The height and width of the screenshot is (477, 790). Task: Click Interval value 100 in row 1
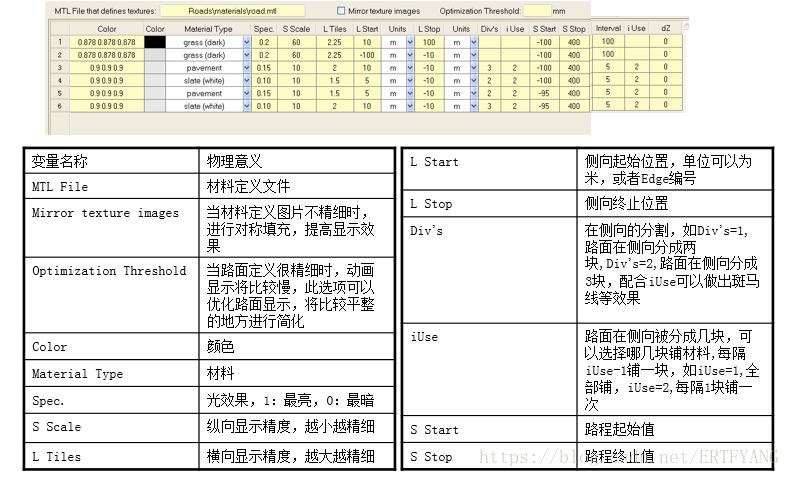(608, 41)
